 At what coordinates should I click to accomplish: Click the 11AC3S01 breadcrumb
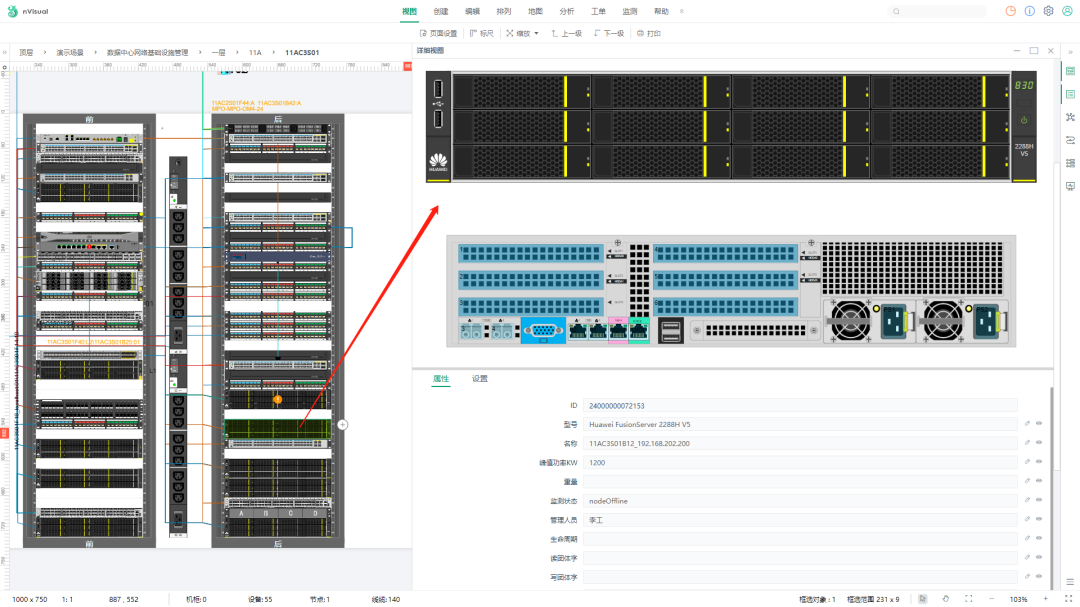302,52
